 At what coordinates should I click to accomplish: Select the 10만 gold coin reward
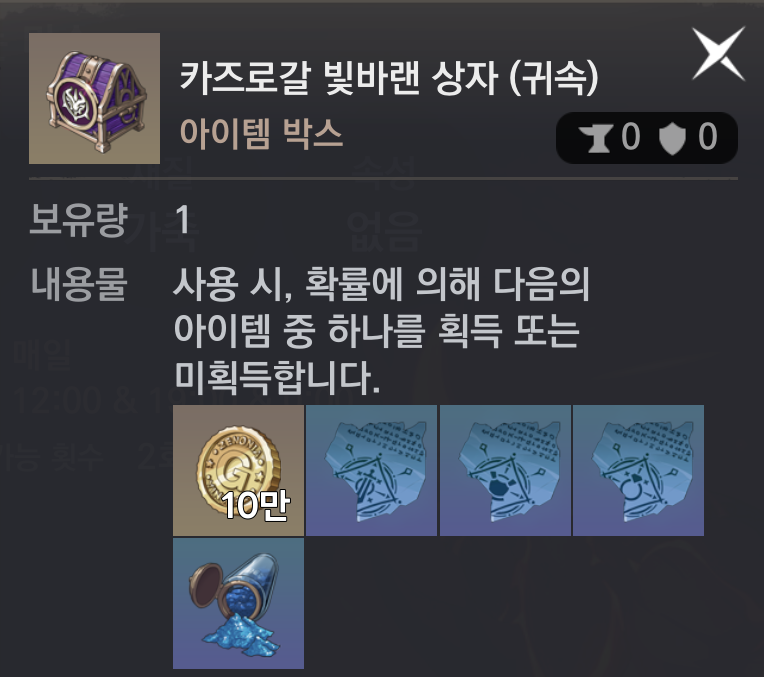tap(238, 470)
